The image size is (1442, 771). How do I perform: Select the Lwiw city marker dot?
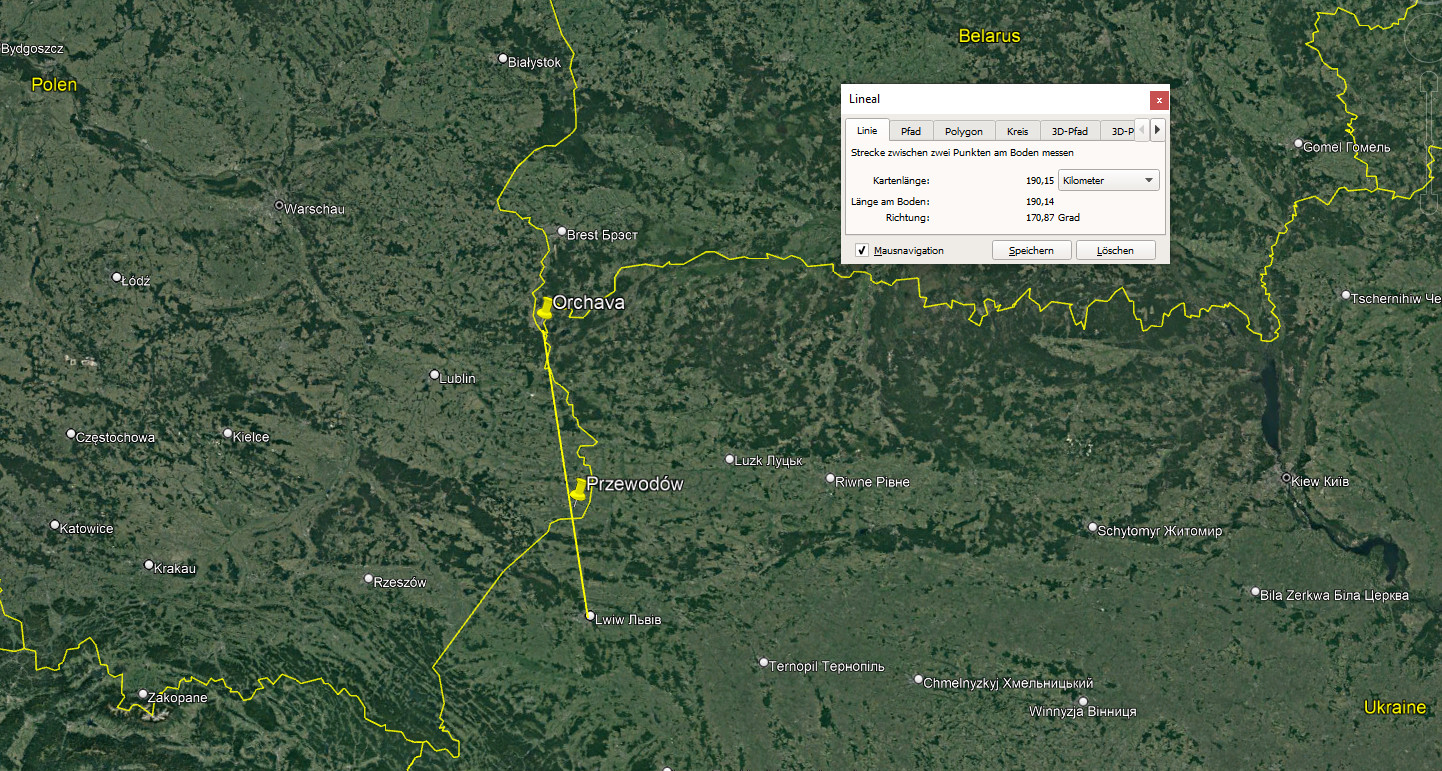point(590,616)
